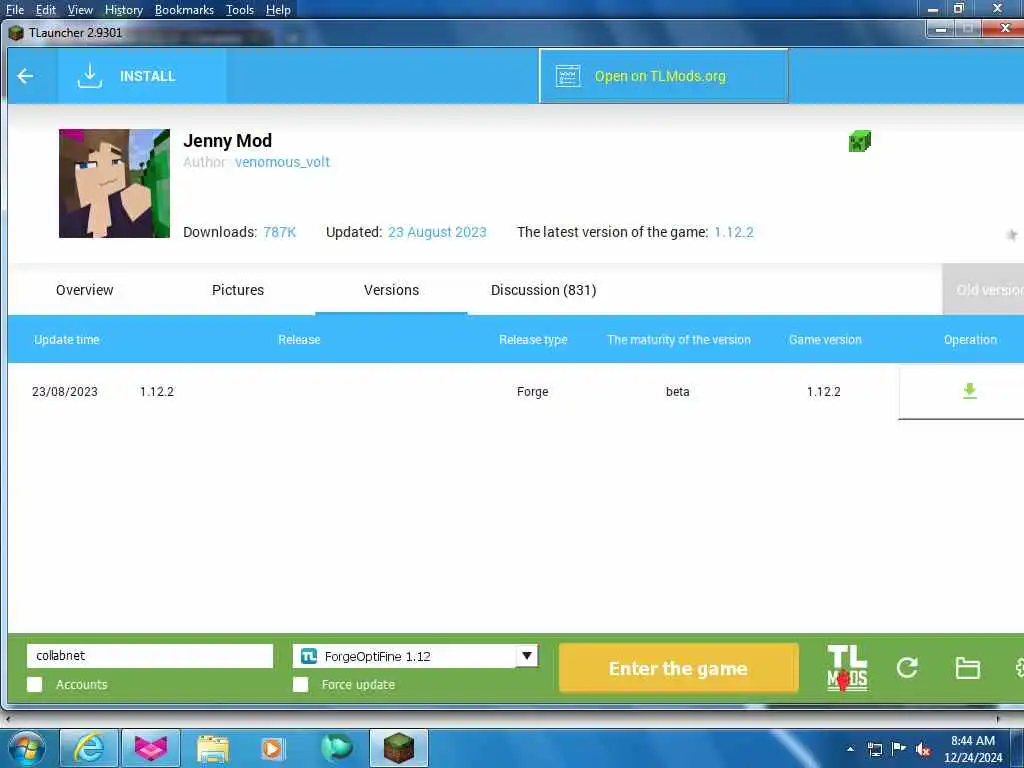
Task: Open the Bookmarks menu
Action: 184,10
